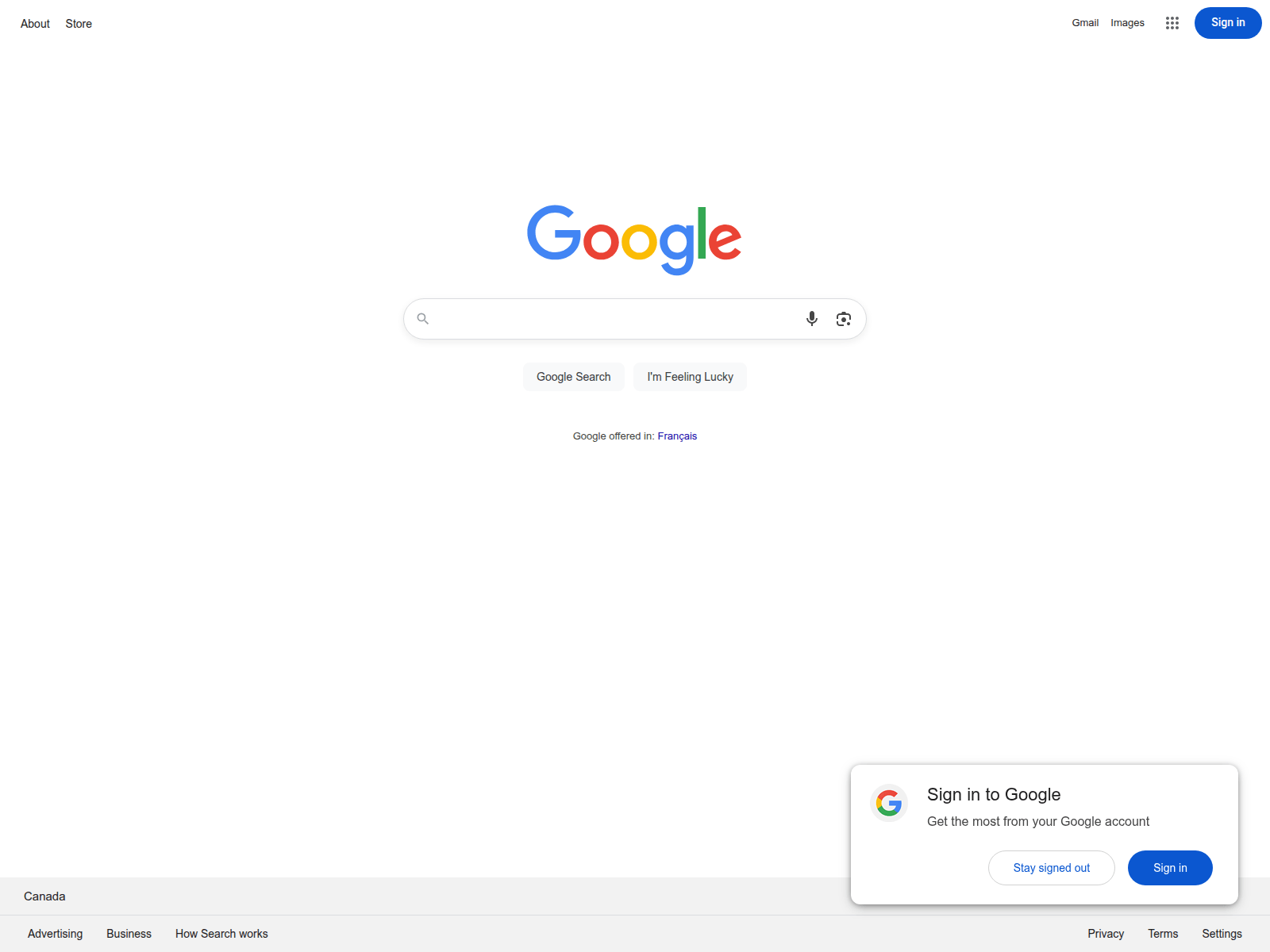Open the Privacy footer link

1106,934
